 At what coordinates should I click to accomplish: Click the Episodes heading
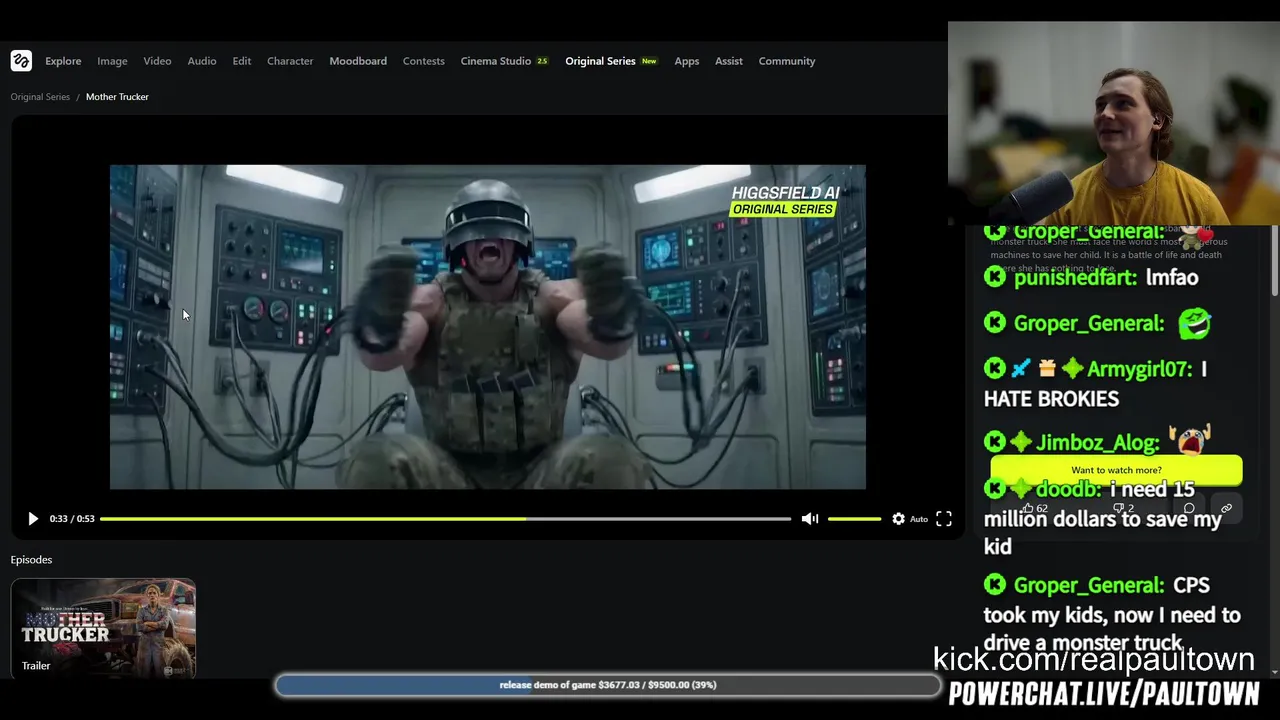click(31, 560)
